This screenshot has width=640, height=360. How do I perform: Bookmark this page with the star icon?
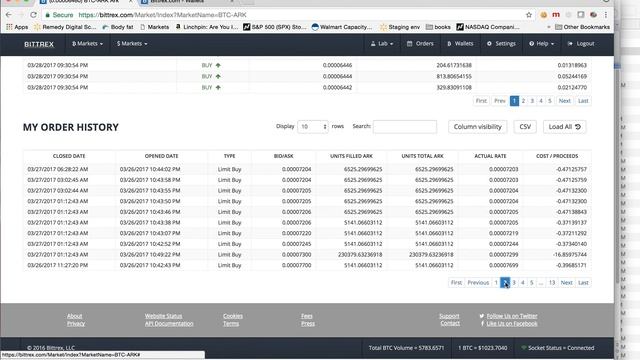tap(529, 15)
